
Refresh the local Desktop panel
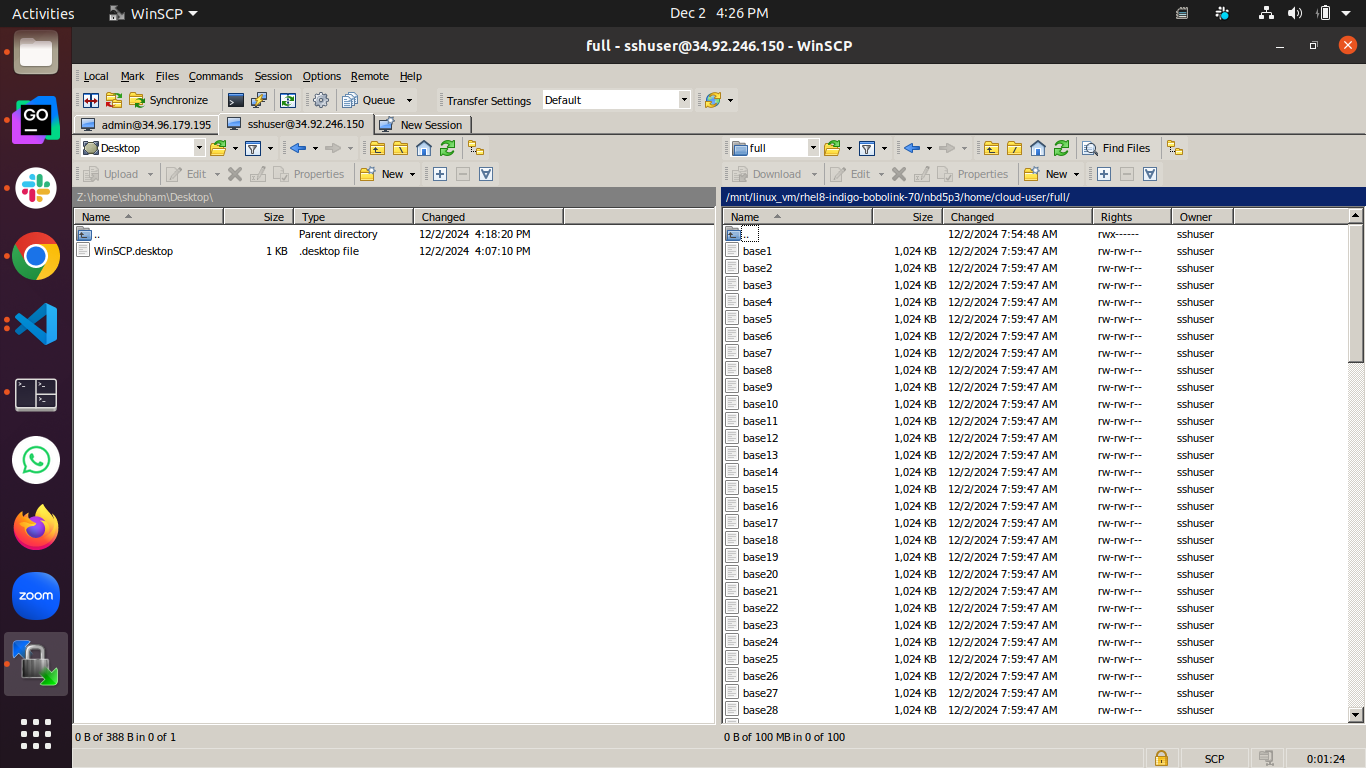tap(447, 148)
